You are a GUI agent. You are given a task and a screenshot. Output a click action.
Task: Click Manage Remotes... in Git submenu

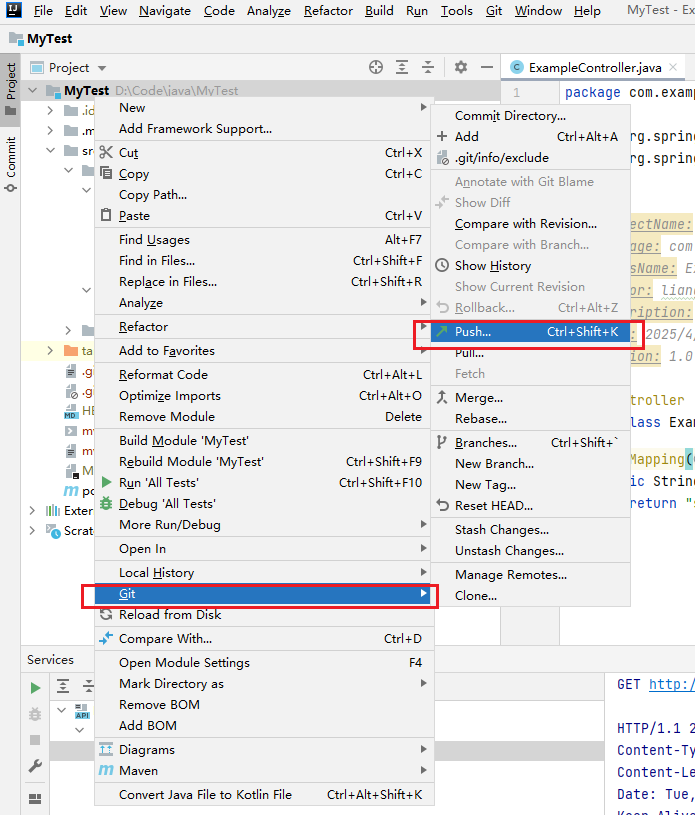[x=530, y=574]
